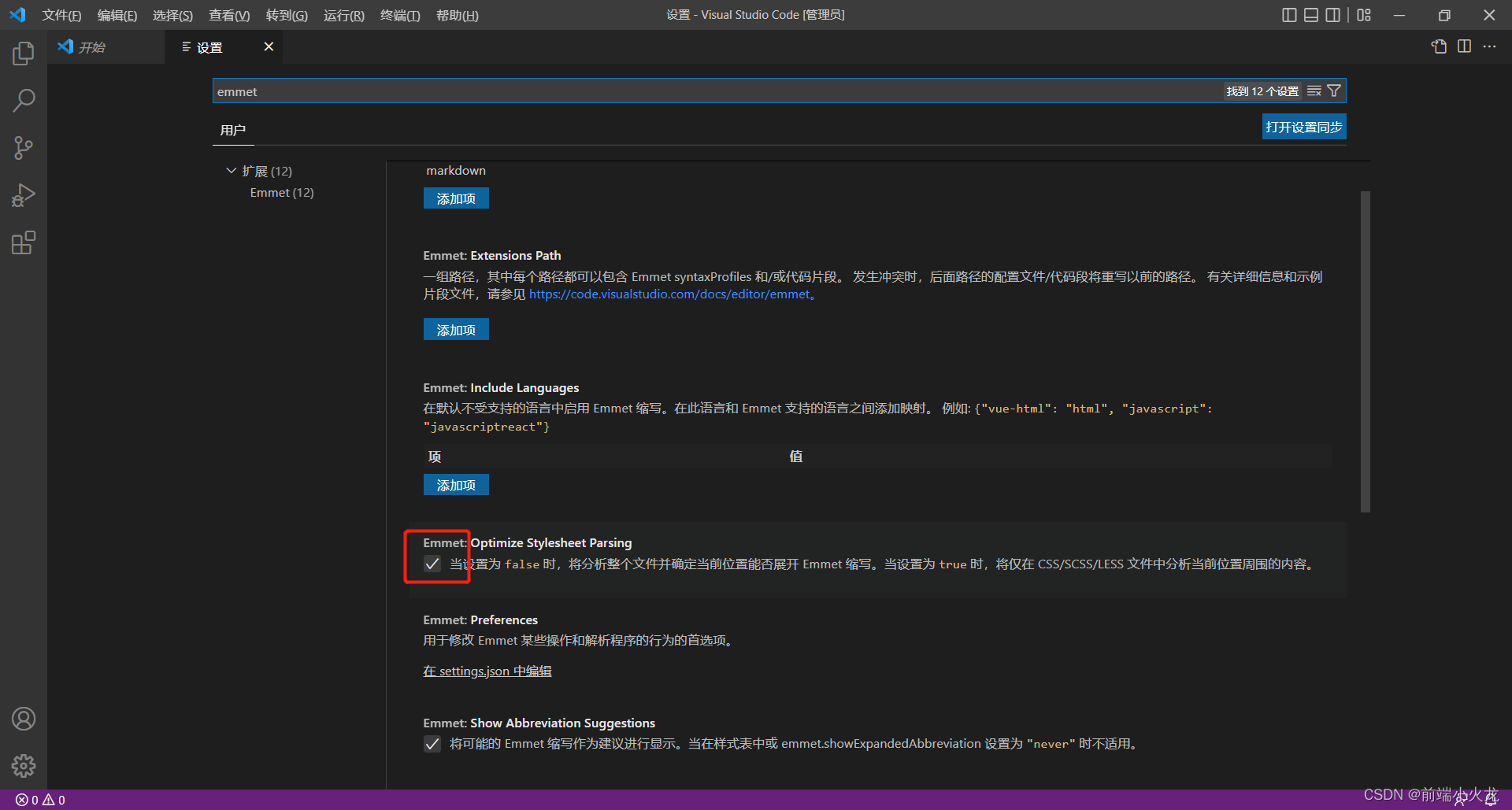Open editor More Actions ellipsis
The height and width of the screenshot is (810, 1512).
pyautogui.click(x=1489, y=46)
